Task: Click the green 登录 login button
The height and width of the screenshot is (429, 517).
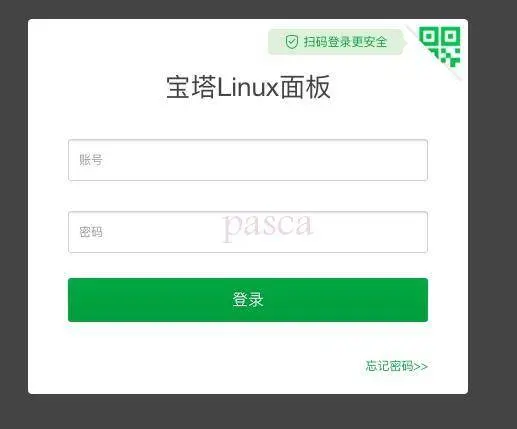Action: coord(248,300)
